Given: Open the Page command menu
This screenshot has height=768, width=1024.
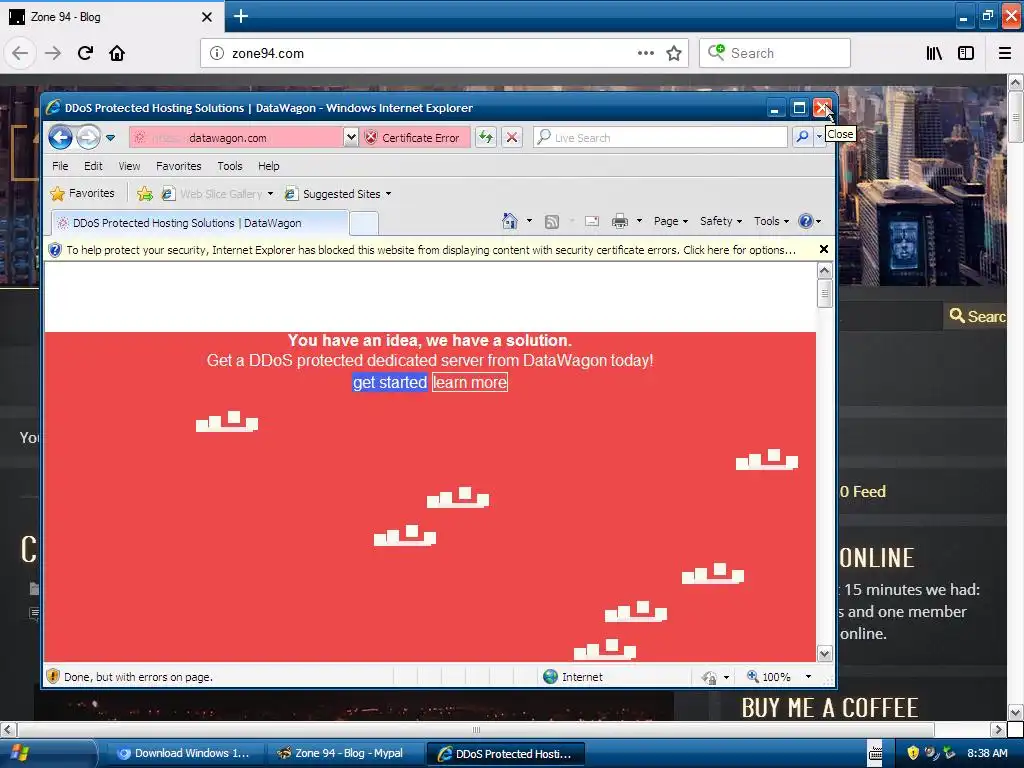Looking at the screenshot, I should pos(671,221).
